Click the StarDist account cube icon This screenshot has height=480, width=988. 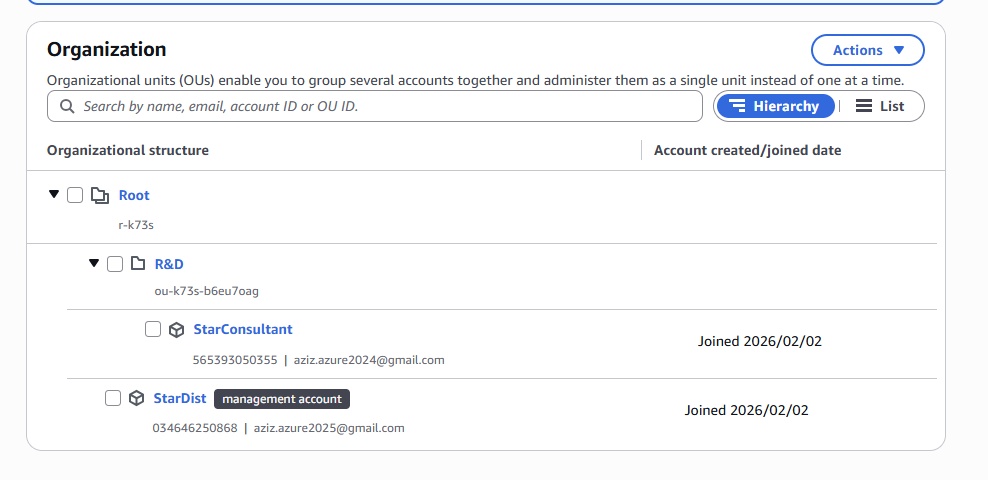pyautogui.click(x=137, y=399)
